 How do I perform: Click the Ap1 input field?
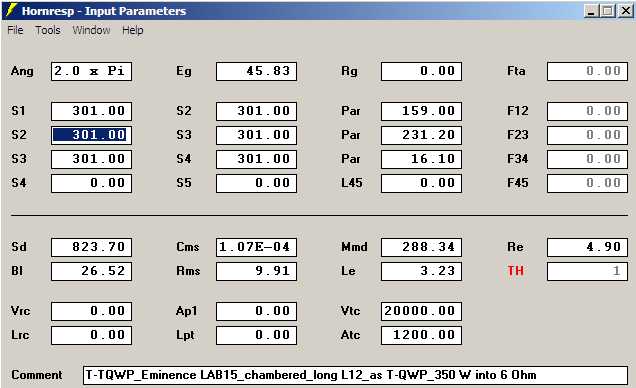click(256, 311)
